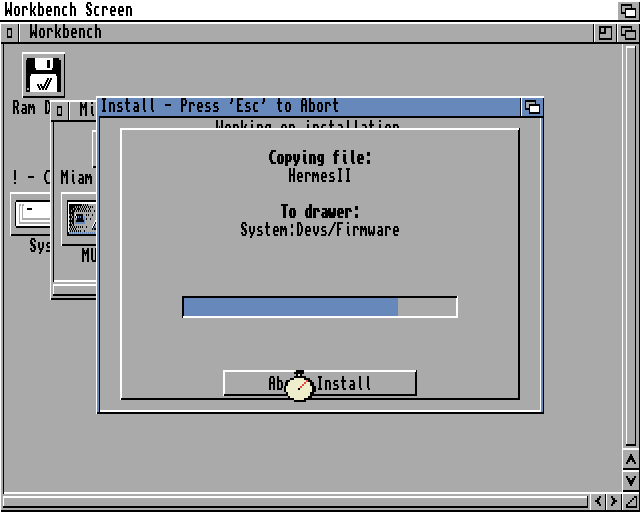Click the HermesII file name text
Screen dimensions: 640x512
click(320, 176)
